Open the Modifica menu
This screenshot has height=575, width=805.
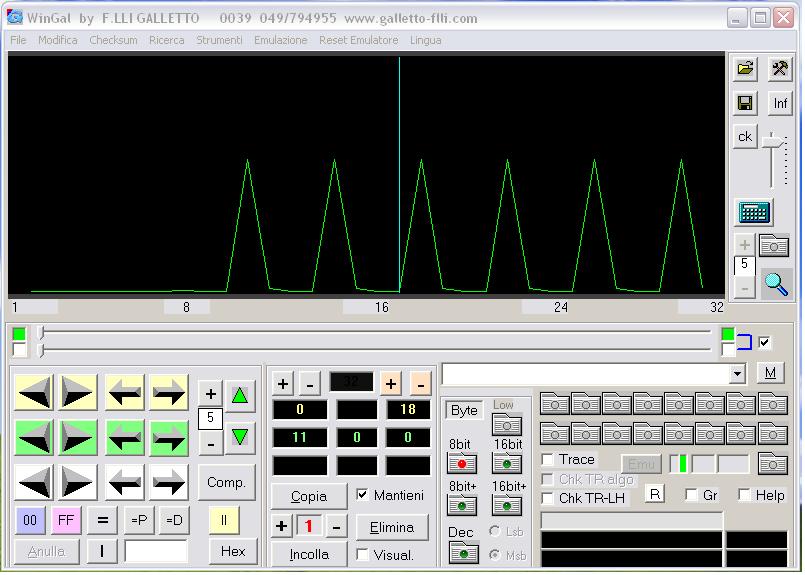pos(58,40)
